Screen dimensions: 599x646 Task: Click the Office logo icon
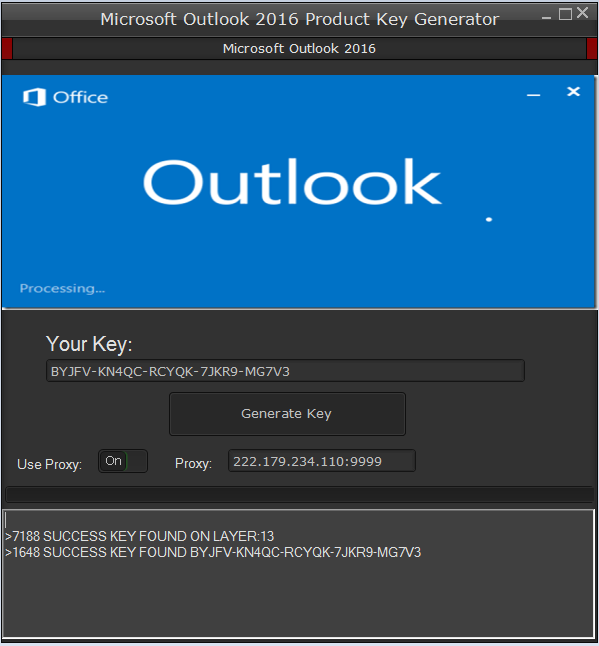point(34,97)
